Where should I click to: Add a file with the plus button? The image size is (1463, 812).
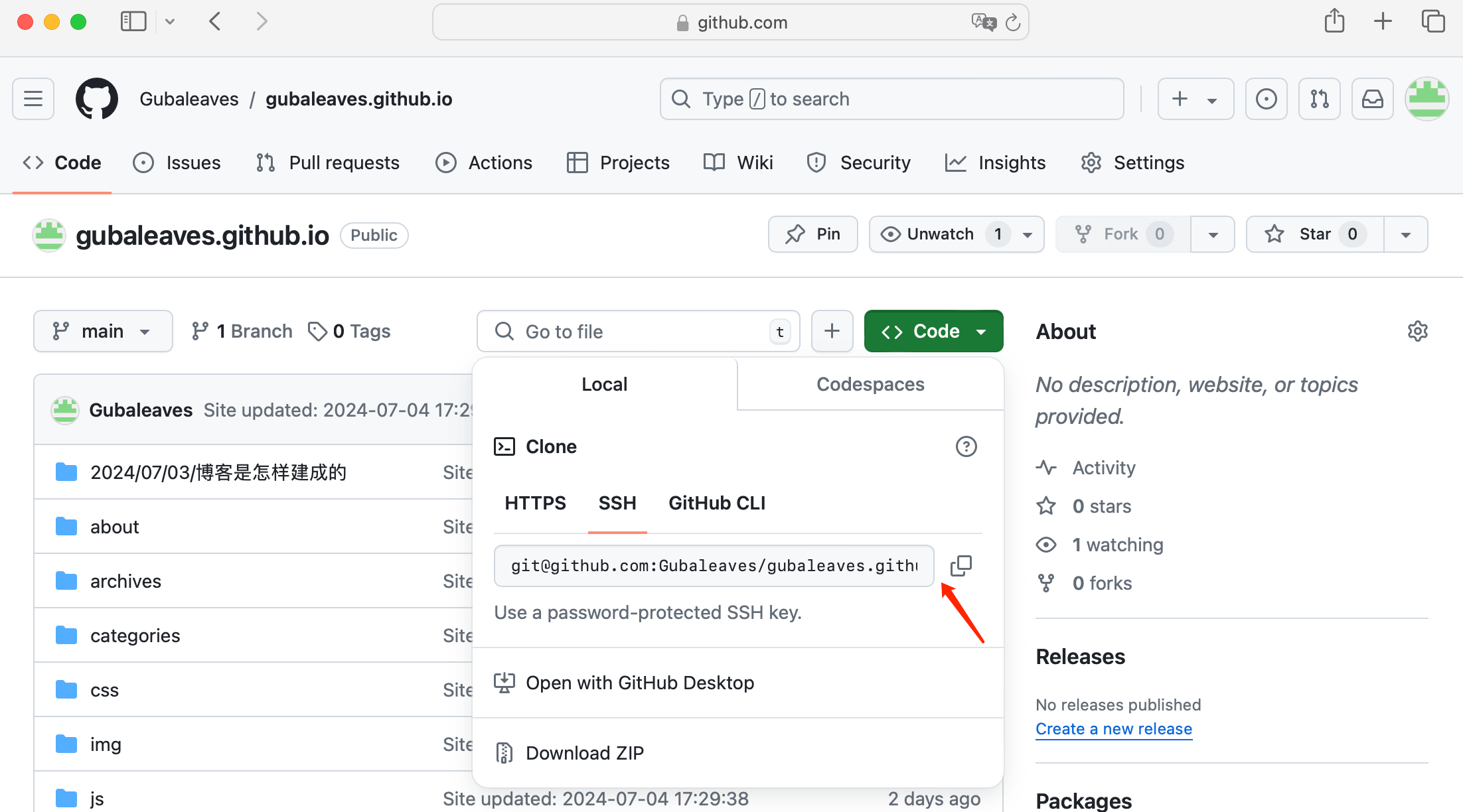point(832,331)
